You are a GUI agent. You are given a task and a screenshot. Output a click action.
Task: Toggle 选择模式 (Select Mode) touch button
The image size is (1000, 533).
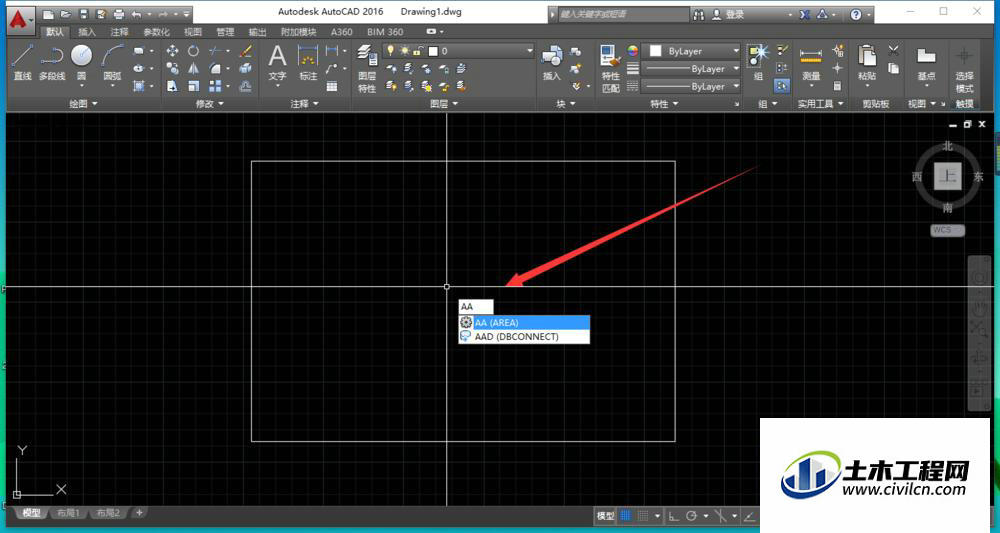pyautogui.click(x=964, y=69)
